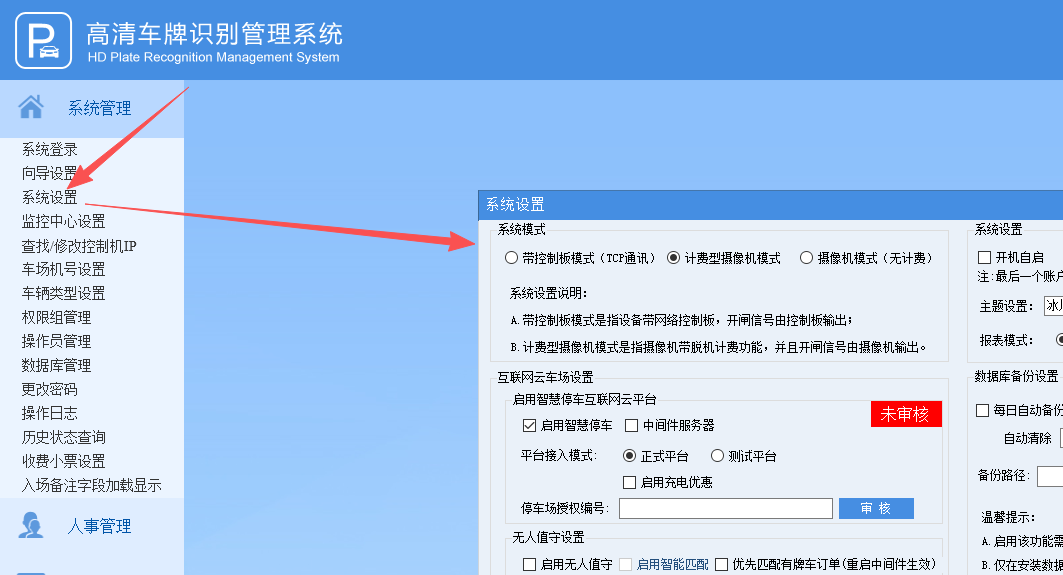The width and height of the screenshot is (1063, 575).
Task: Focus the 停车场授权编号 text field
Action: tap(725, 509)
